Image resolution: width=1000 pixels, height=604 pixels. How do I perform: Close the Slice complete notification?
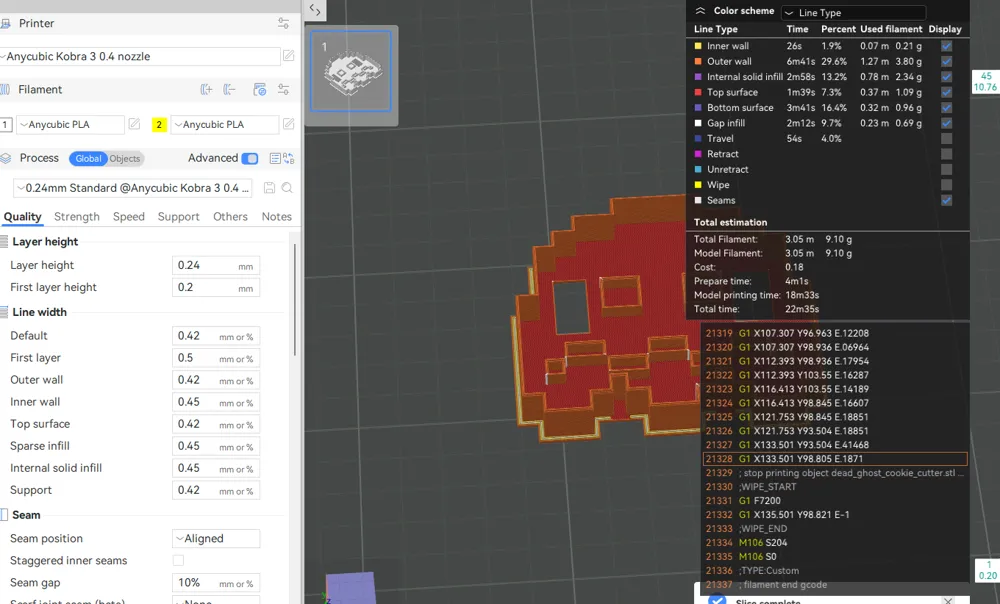coord(948,601)
